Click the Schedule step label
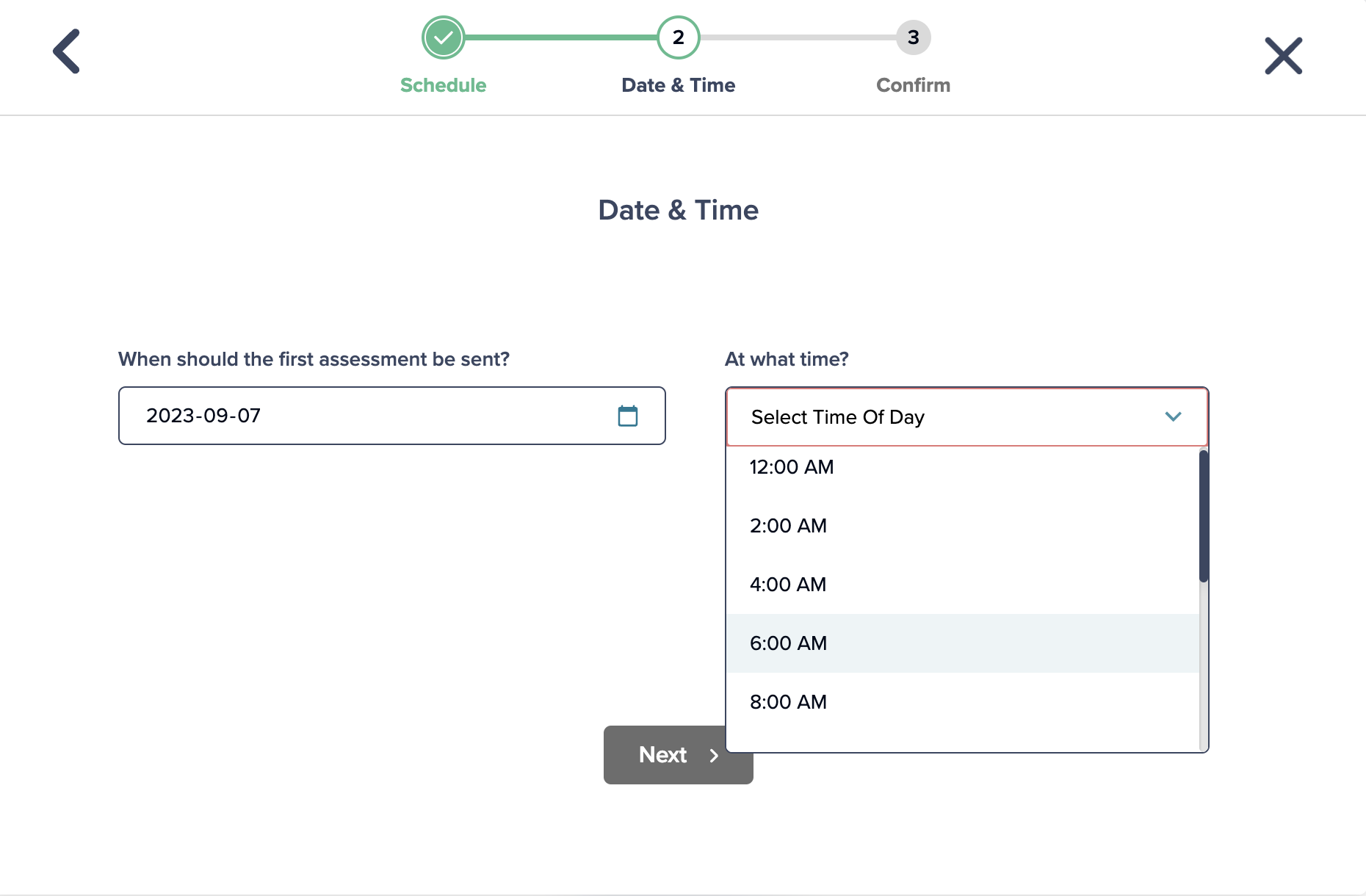Image resolution: width=1366 pixels, height=896 pixels. pos(443,85)
